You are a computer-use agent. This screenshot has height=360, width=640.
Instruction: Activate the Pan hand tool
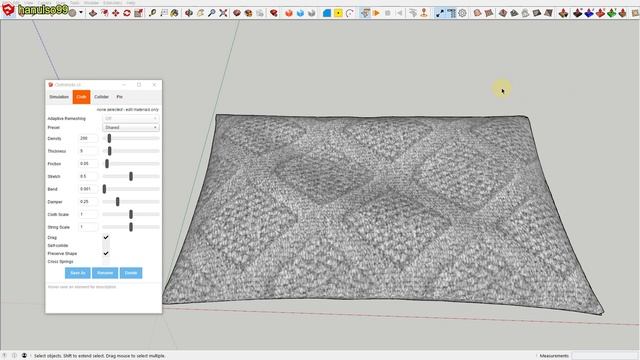coord(200,13)
